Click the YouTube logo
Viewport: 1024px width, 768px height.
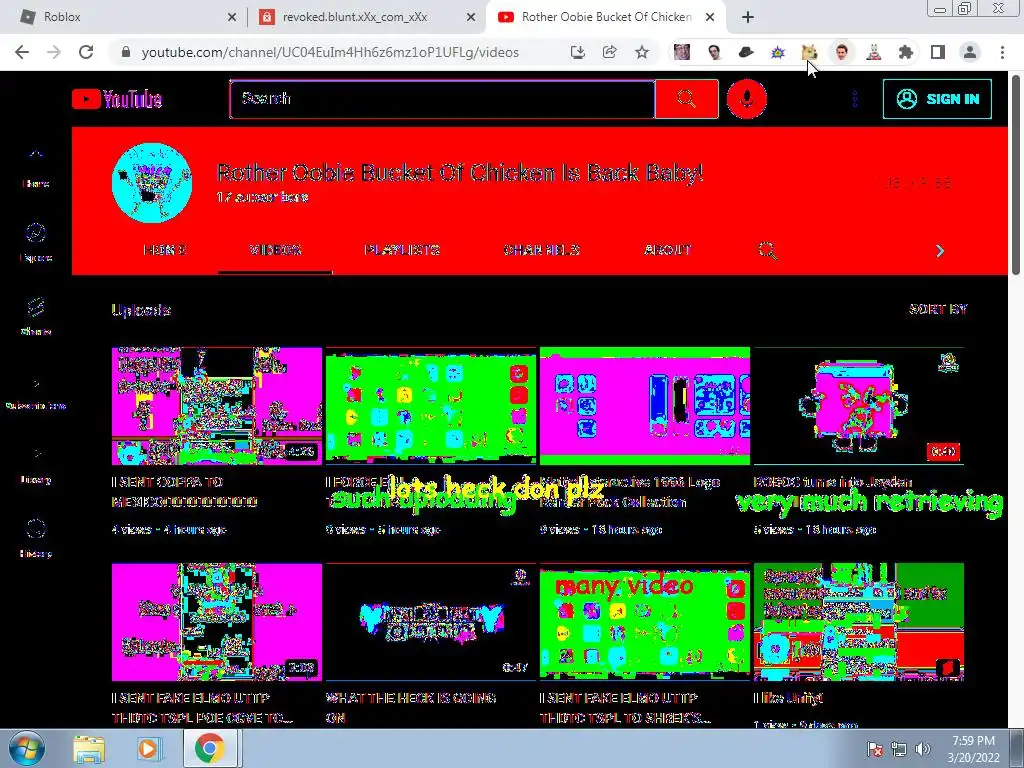point(117,99)
